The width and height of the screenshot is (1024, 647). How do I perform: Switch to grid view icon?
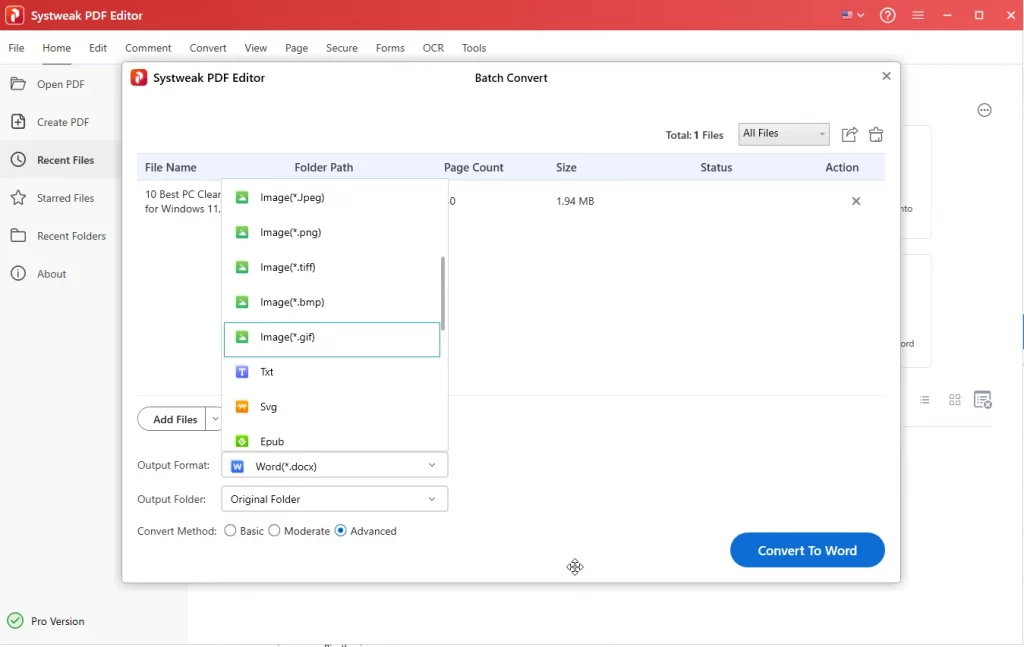click(x=954, y=400)
